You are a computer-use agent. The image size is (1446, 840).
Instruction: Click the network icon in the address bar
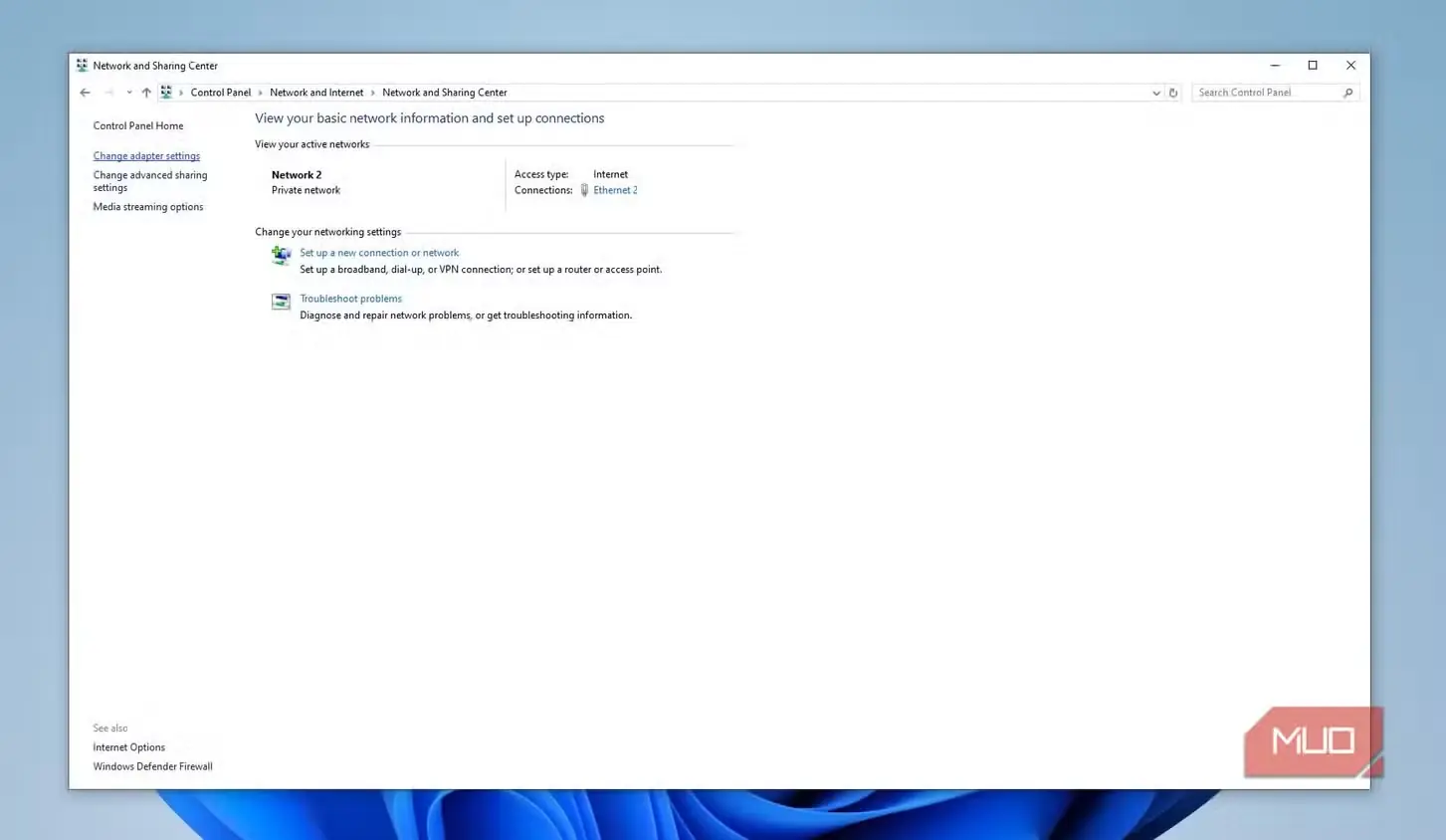[166, 93]
